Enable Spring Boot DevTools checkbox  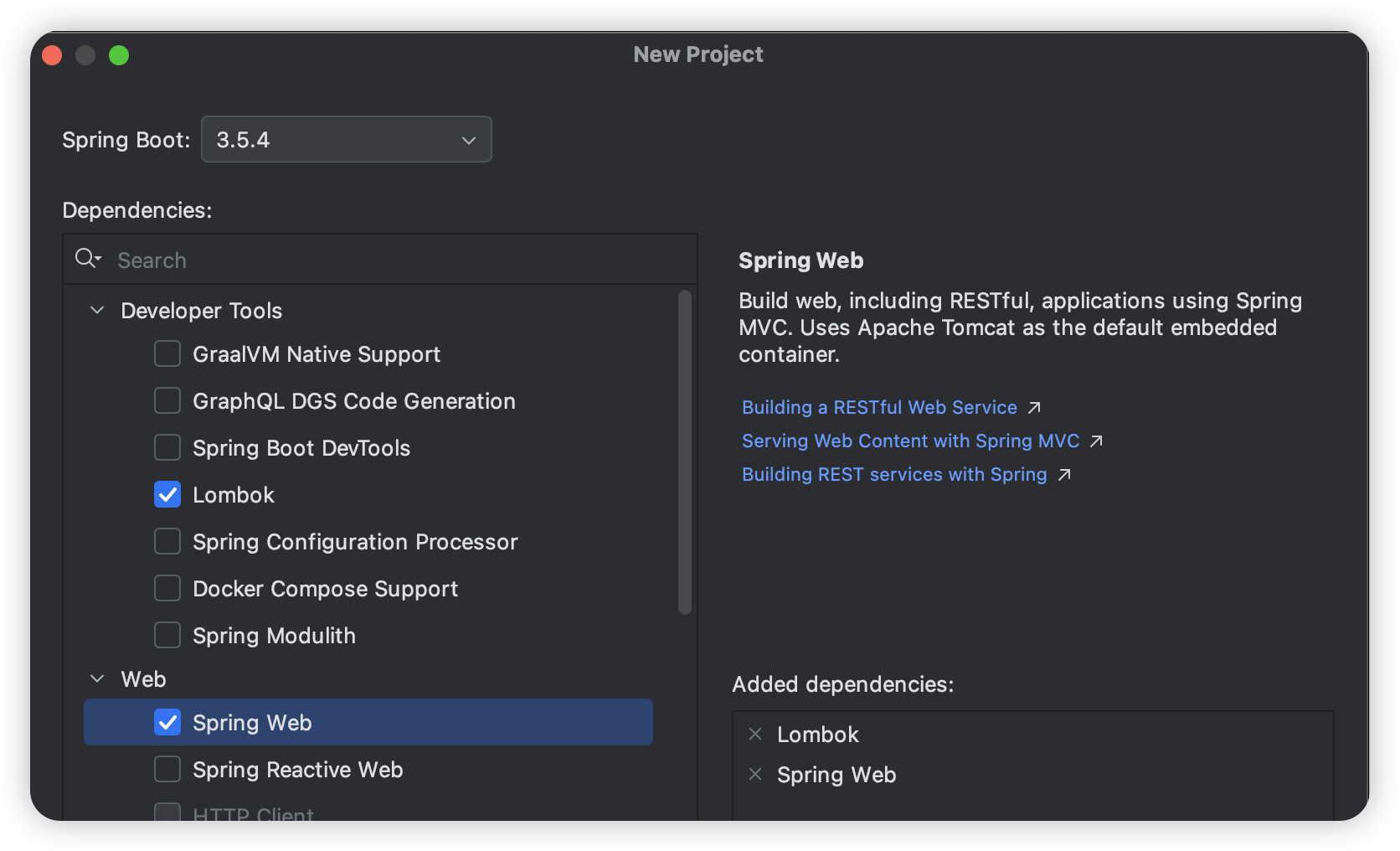(167, 448)
